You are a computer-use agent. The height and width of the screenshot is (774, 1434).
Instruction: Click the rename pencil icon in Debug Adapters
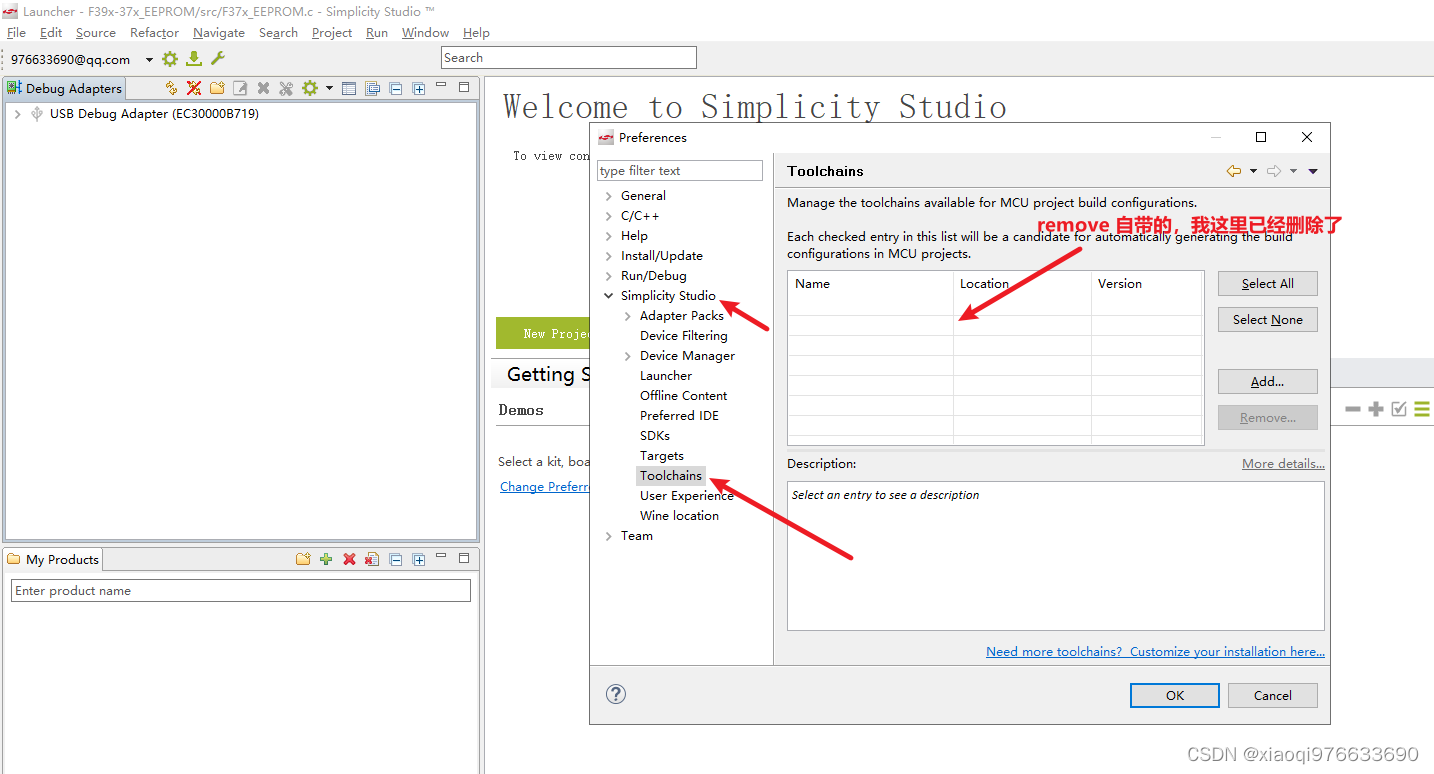pyautogui.click(x=240, y=88)
